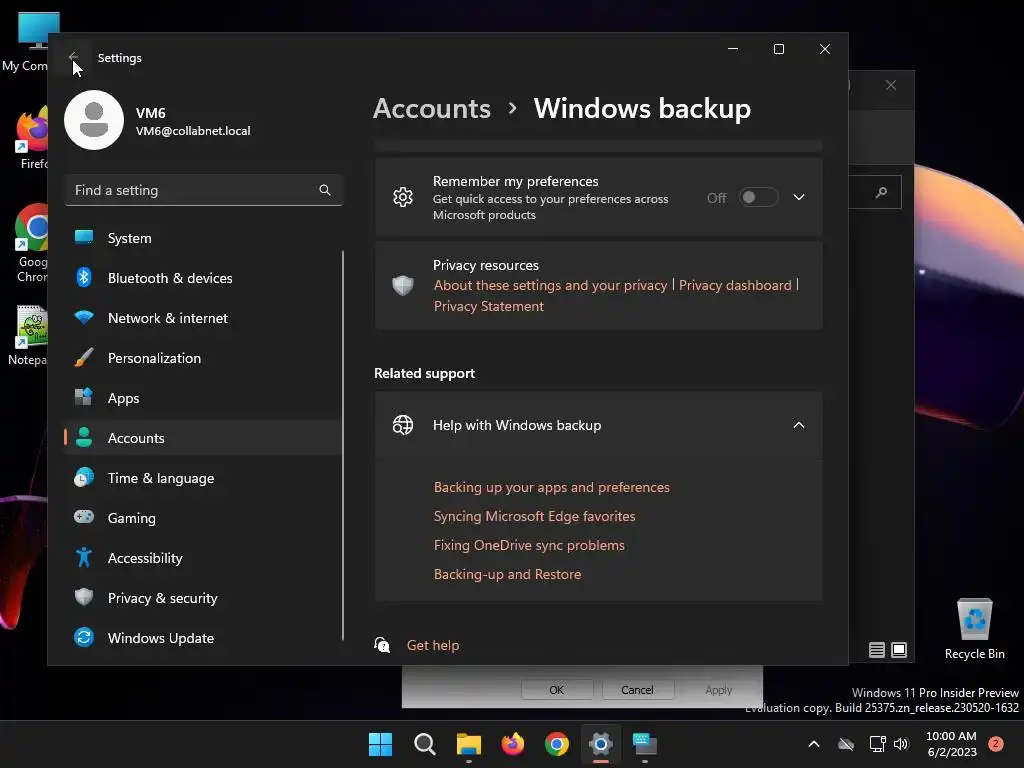1024x768 pixels.
Task: Click the Network wifi icon in sidebar
Action: click(84, 317)
